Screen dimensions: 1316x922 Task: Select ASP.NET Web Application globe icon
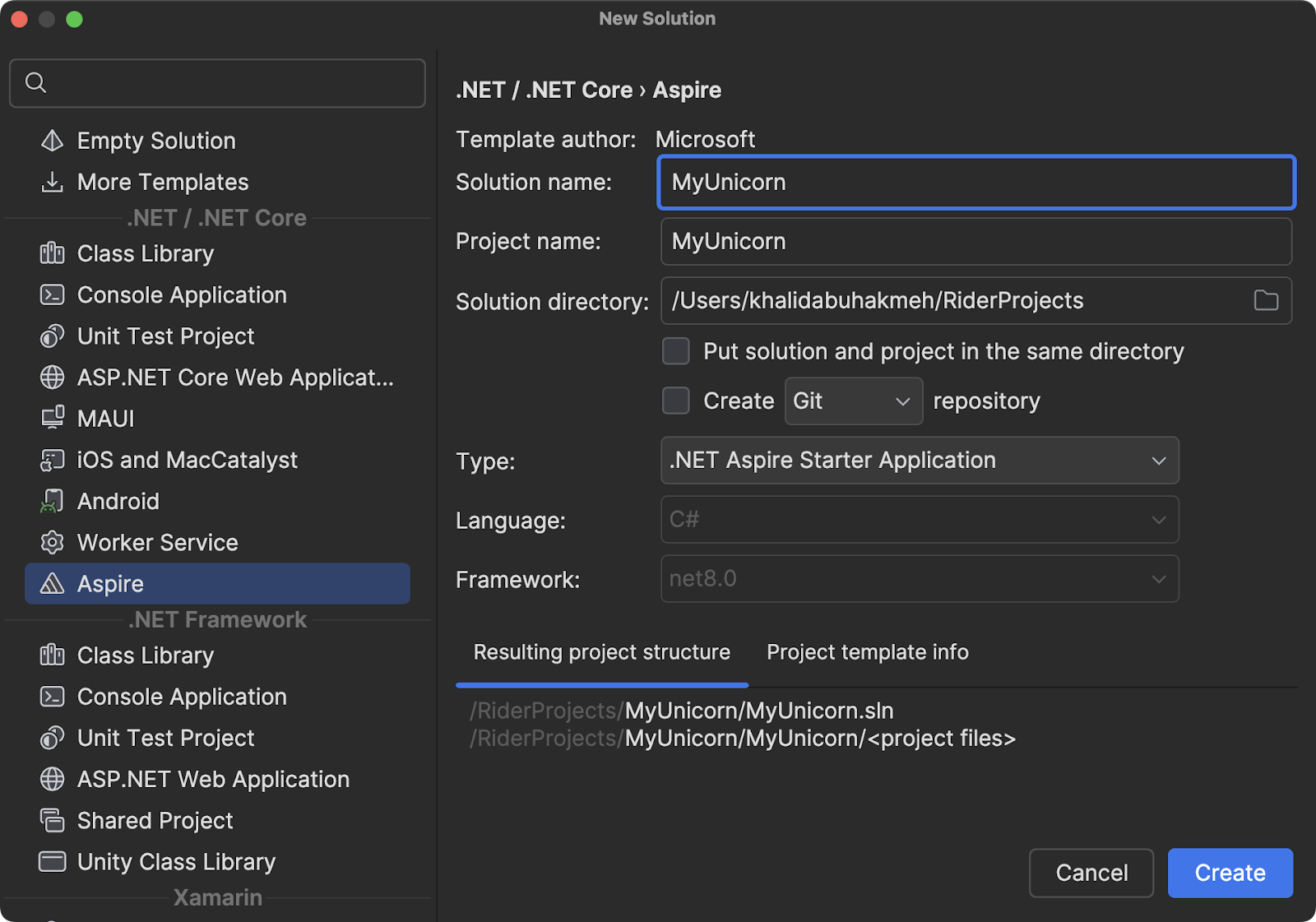click(x=52, y=779)
